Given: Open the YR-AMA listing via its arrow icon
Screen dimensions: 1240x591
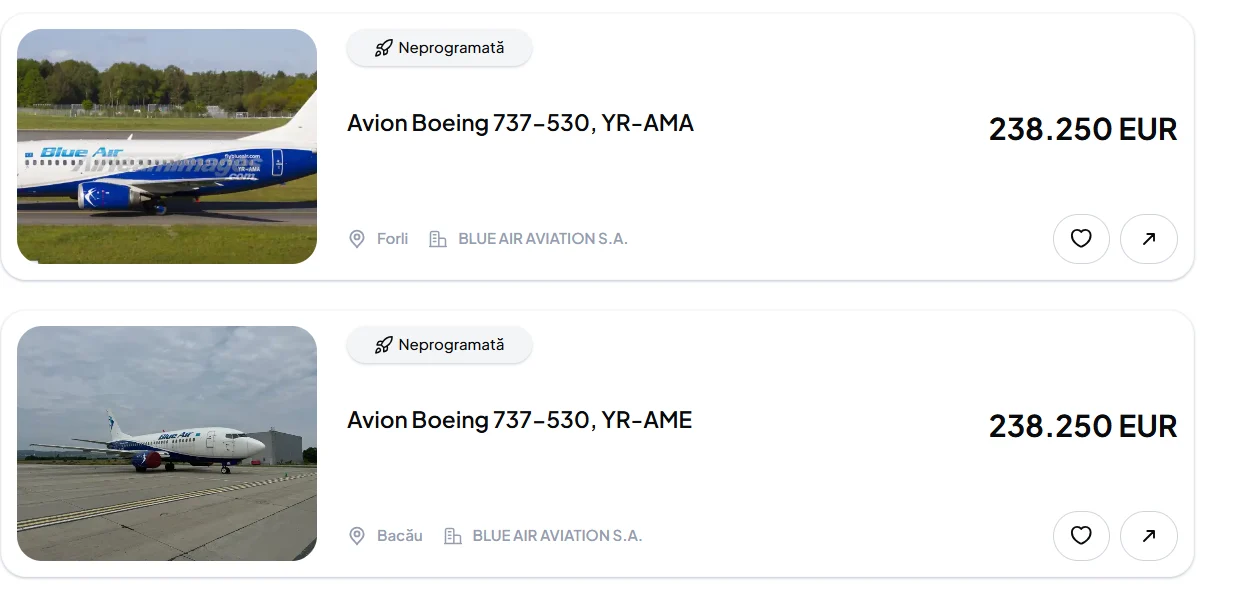Looking at the screenshot, I should [x=1149, y=239].
